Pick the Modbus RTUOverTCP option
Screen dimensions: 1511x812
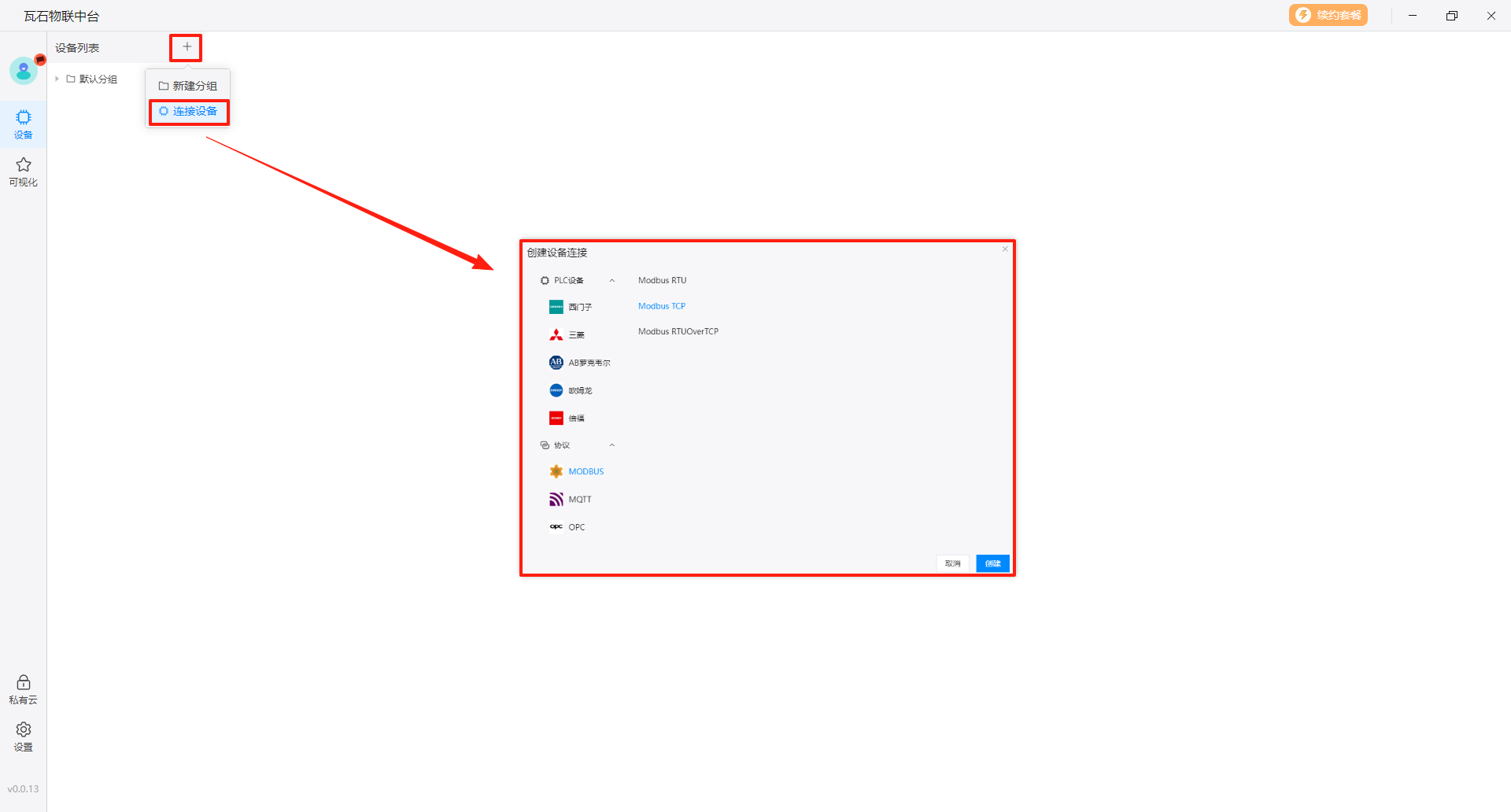678,331
